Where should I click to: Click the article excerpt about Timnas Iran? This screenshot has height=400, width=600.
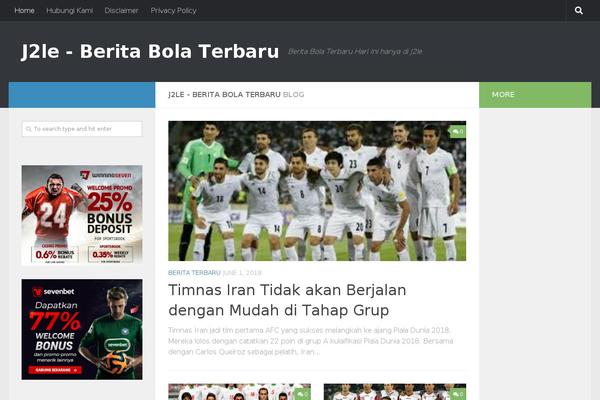311,341
